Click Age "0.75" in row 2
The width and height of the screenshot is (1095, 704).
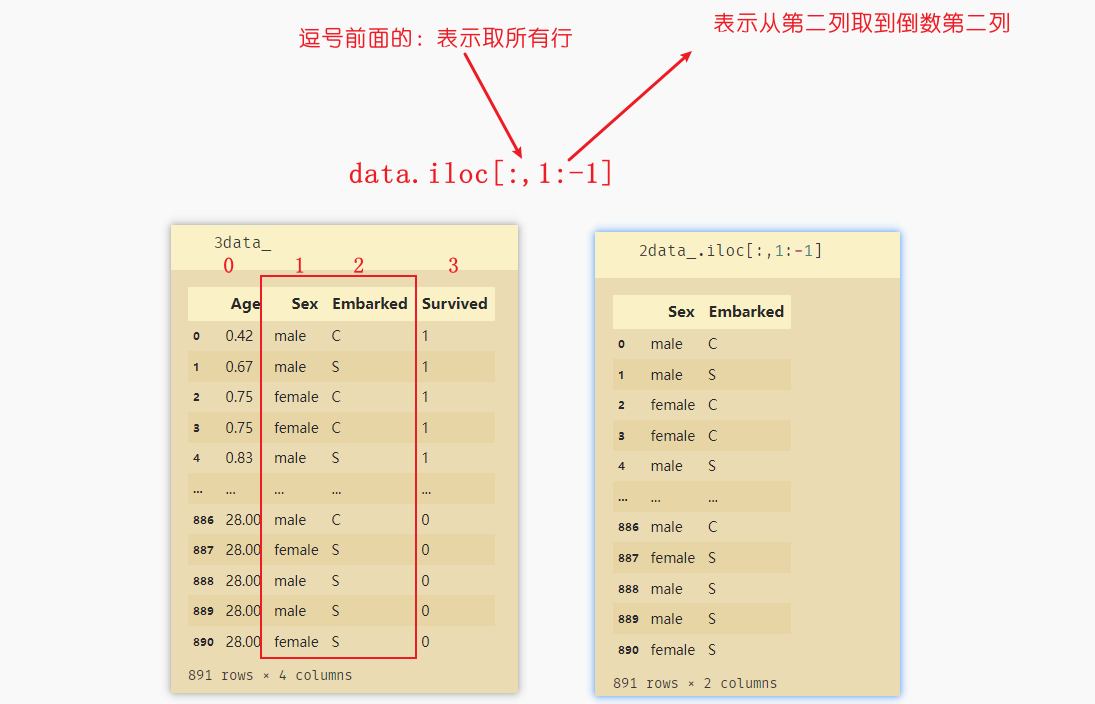239,397
